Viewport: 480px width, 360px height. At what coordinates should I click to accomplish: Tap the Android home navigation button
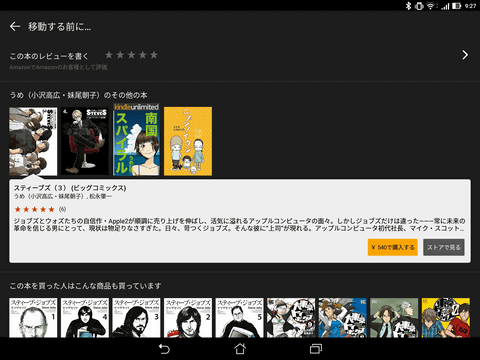(x=240, y=349)
